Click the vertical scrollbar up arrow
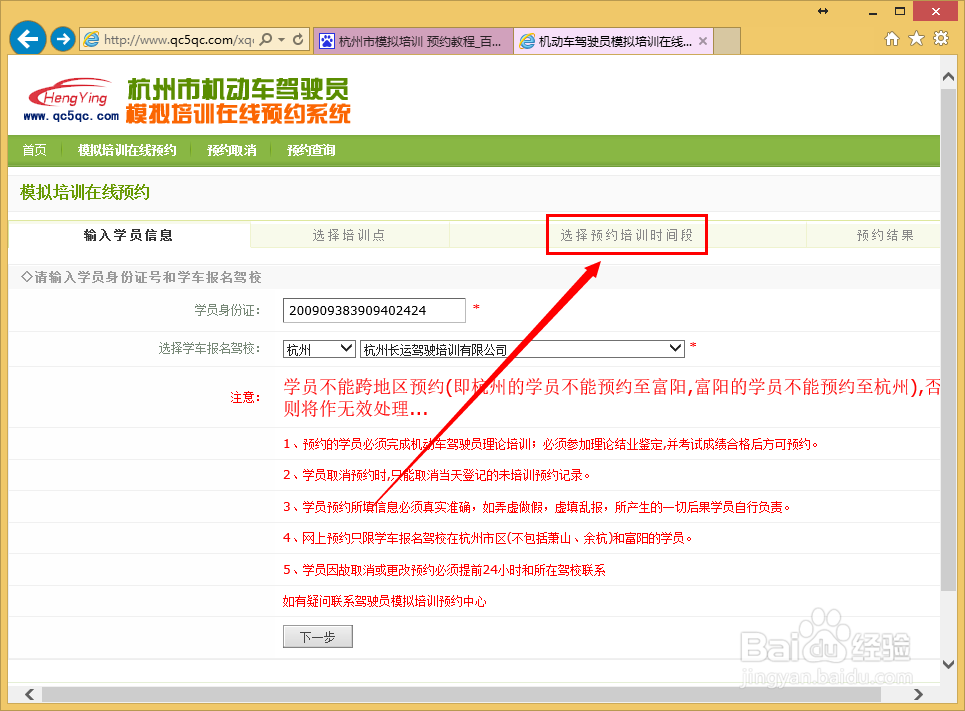The height and width of the screenshot is (711, 965). 948,77
